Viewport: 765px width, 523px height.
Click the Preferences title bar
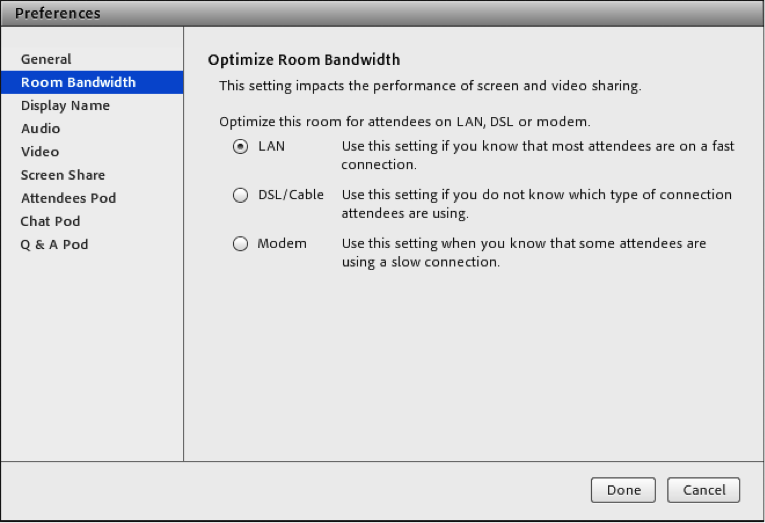coord(382,14)
